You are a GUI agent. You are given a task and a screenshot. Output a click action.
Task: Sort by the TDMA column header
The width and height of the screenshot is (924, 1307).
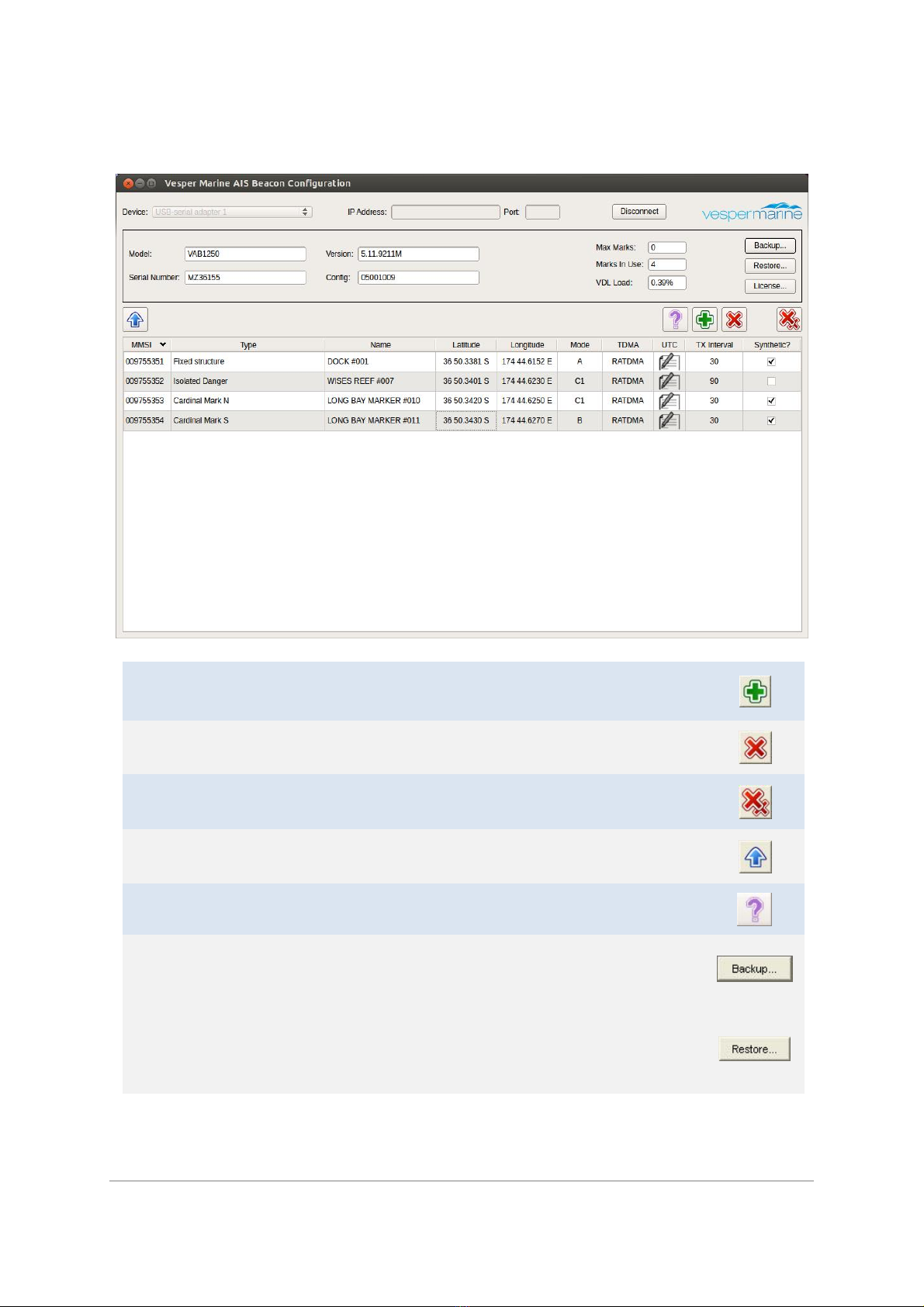(x=628, y=344)
